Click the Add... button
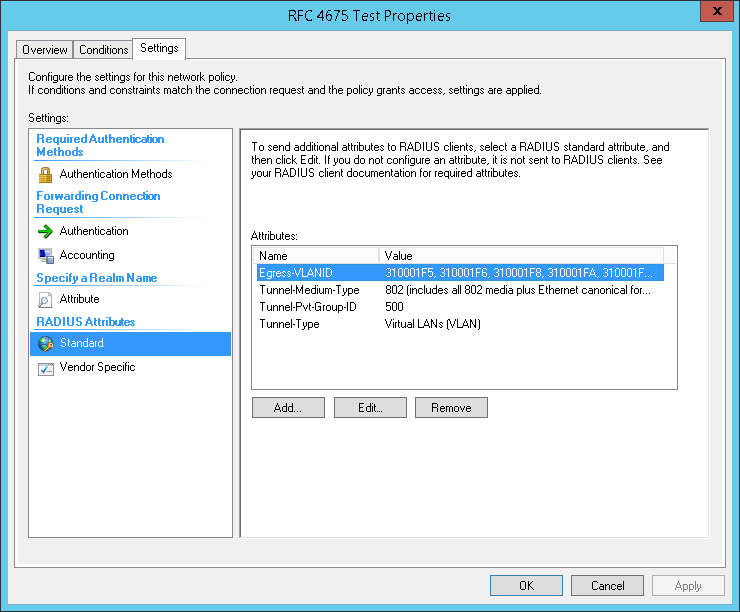The image size is (740, 612). (288, 408)
